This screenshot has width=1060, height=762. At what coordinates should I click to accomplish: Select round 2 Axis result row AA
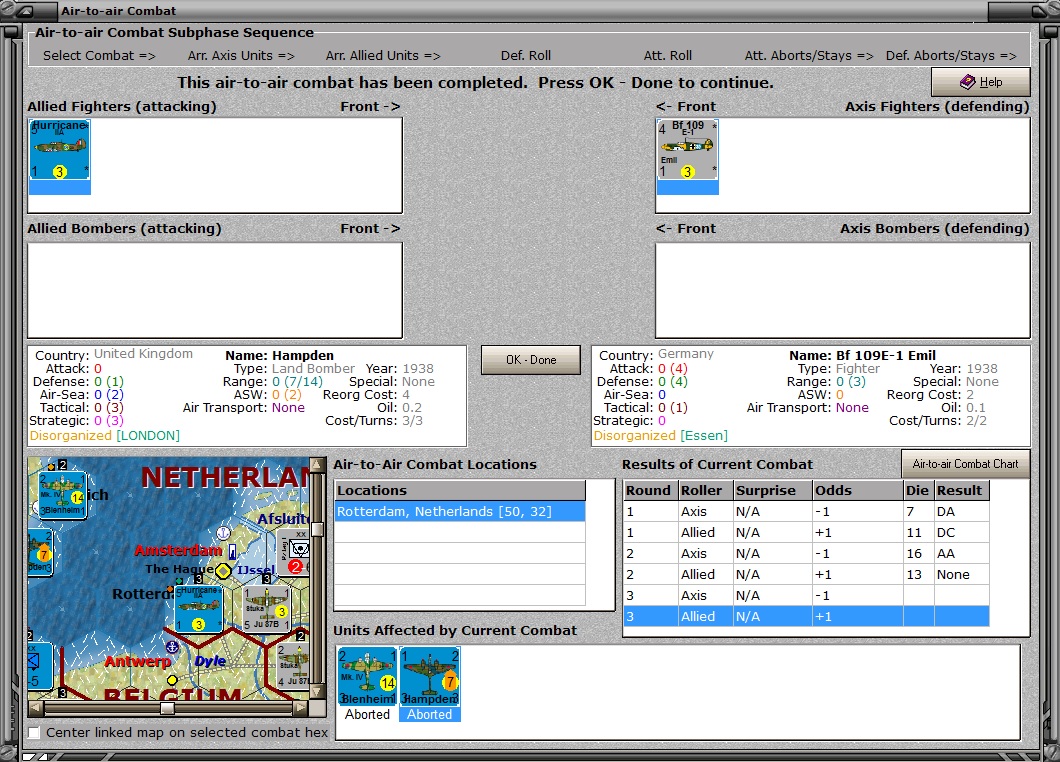coord(806,554)
